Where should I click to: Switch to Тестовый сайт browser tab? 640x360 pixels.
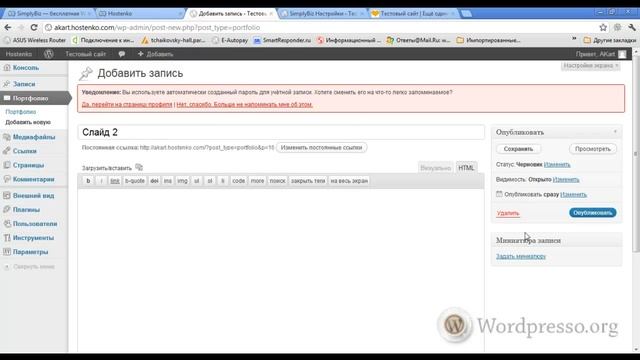coord(413,13)
